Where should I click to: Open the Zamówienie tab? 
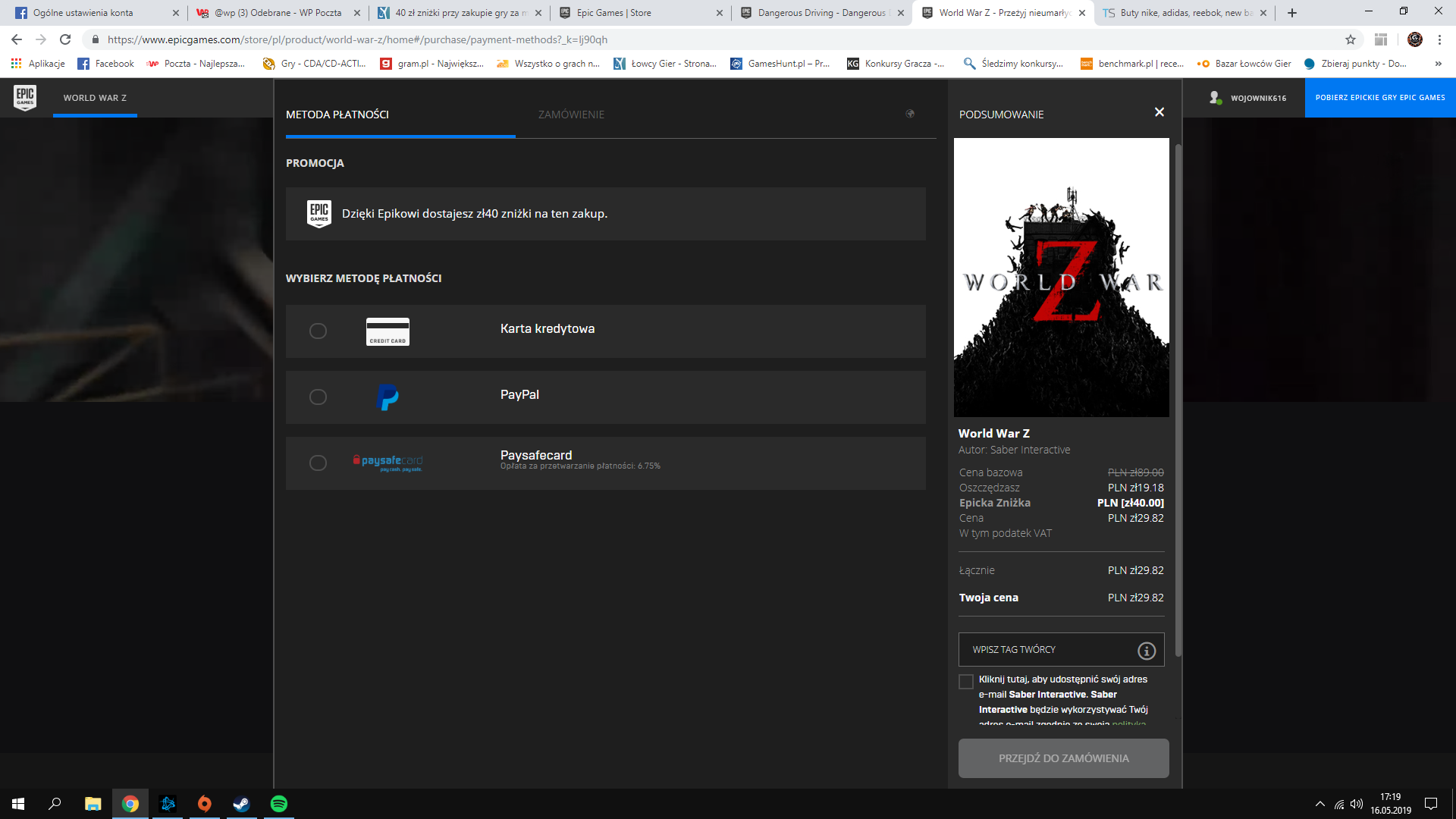pyautogui.click(x=571, y=115)
